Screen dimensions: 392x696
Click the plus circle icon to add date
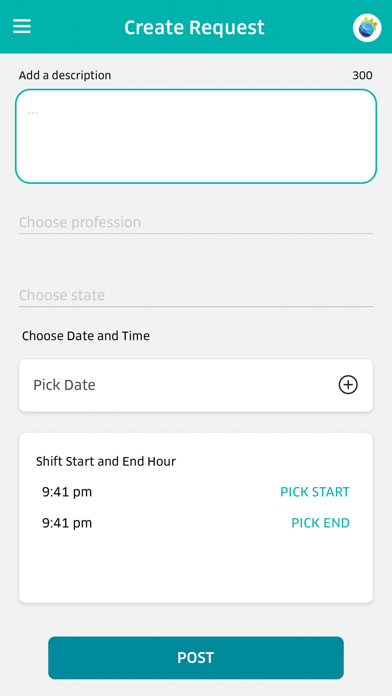(x=348, y=385)
